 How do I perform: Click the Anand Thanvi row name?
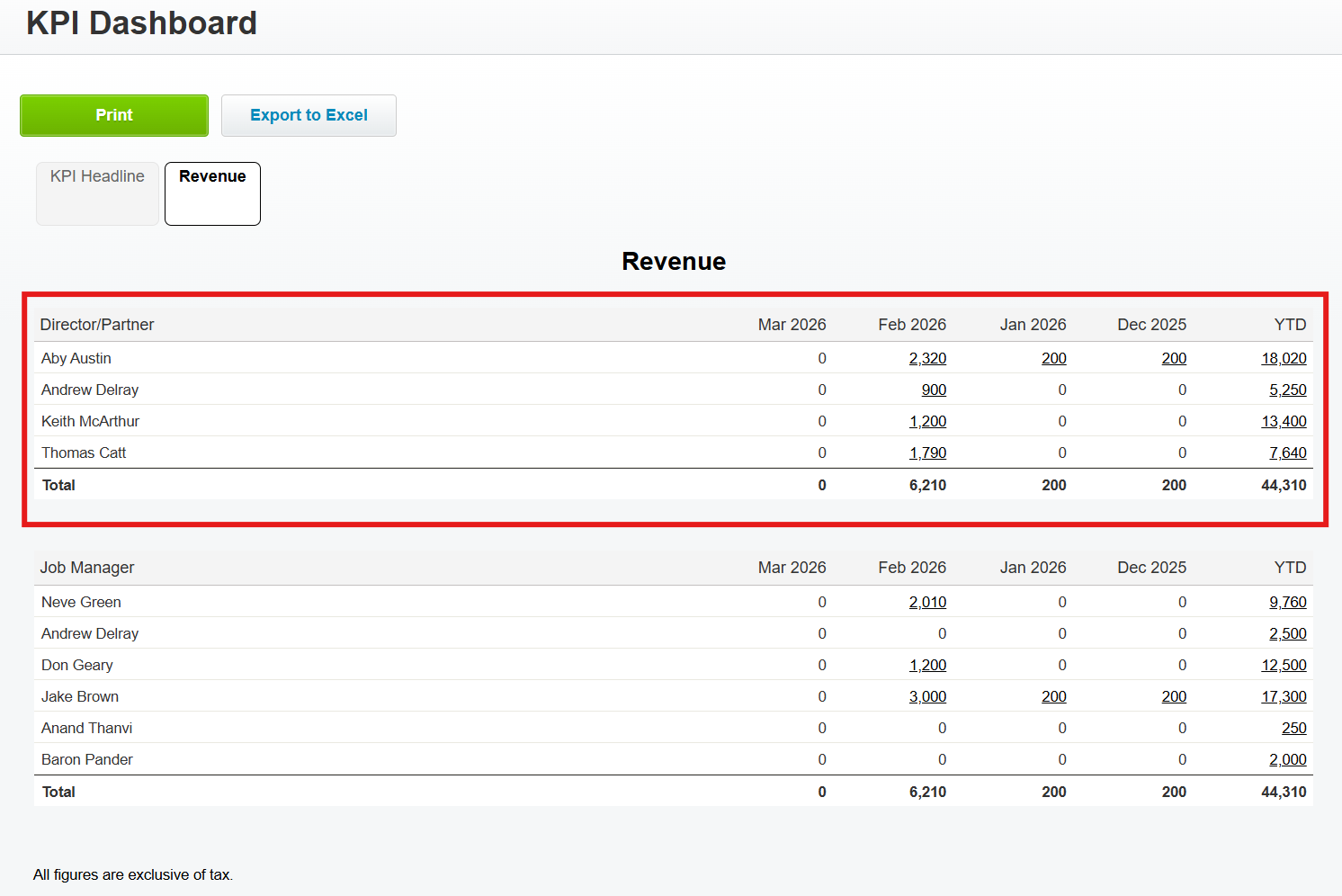[x=86, y=728]
